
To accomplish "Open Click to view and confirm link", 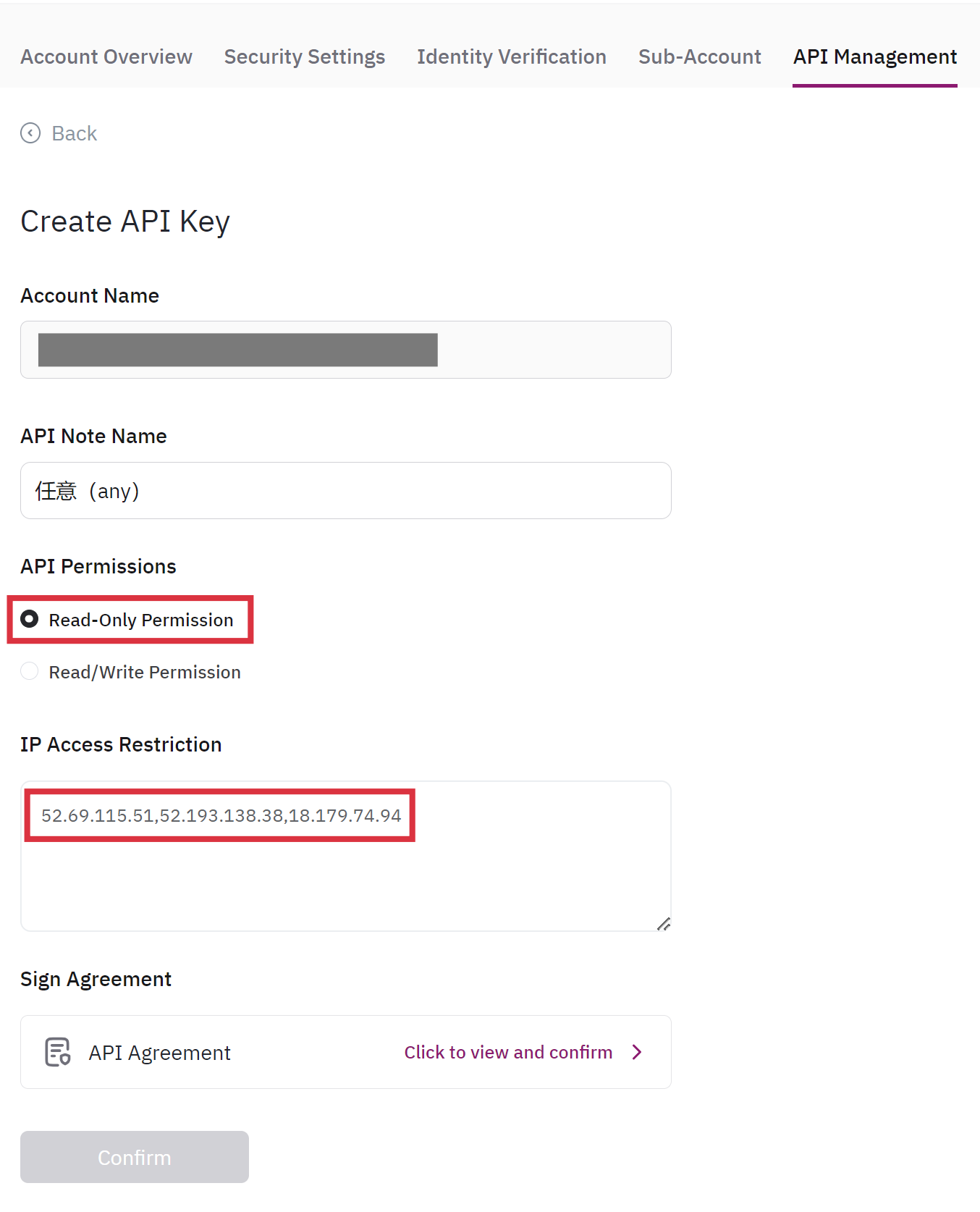I will point(508,1052).
